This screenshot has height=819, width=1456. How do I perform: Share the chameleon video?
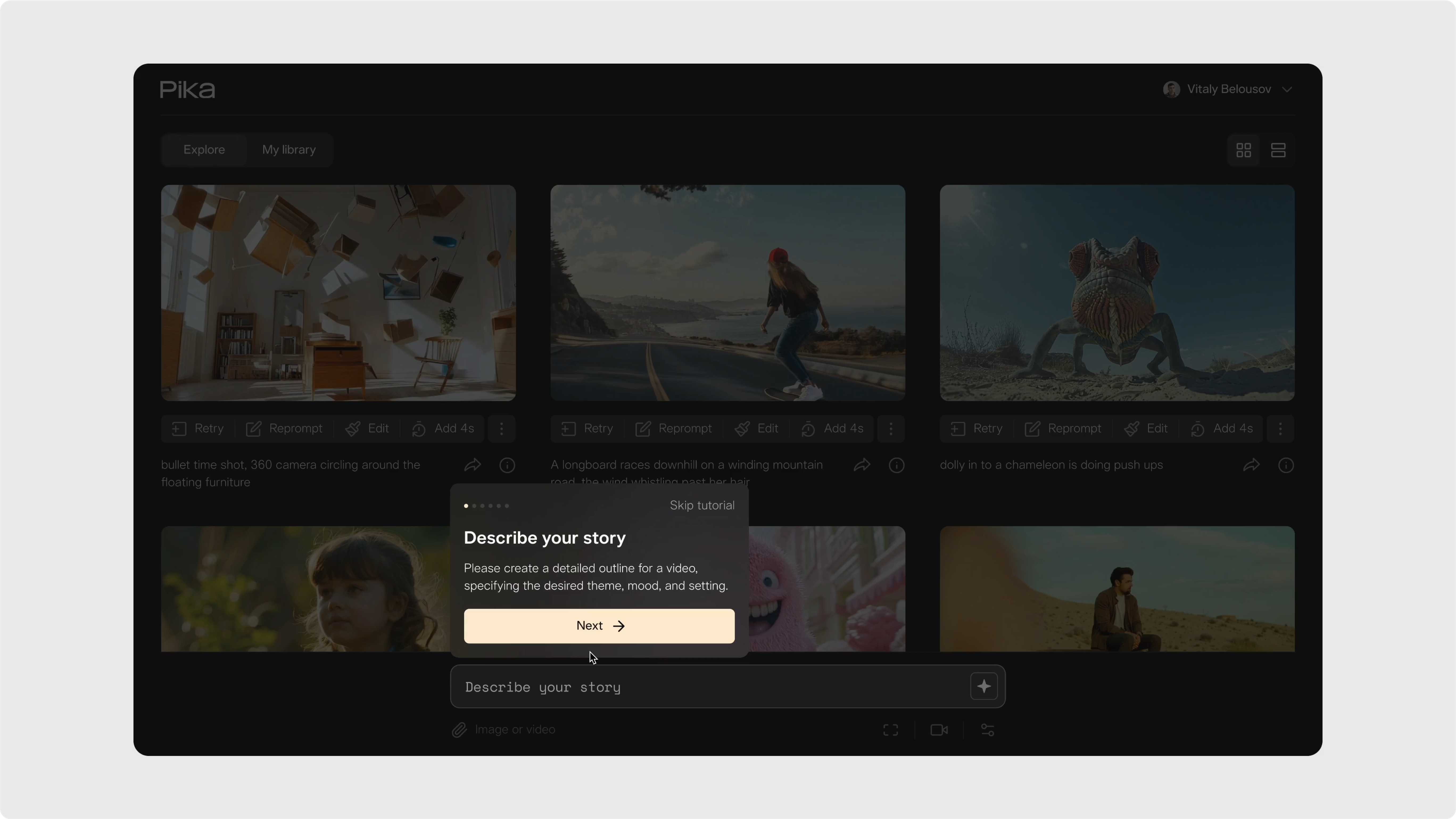pos(1252,465)
